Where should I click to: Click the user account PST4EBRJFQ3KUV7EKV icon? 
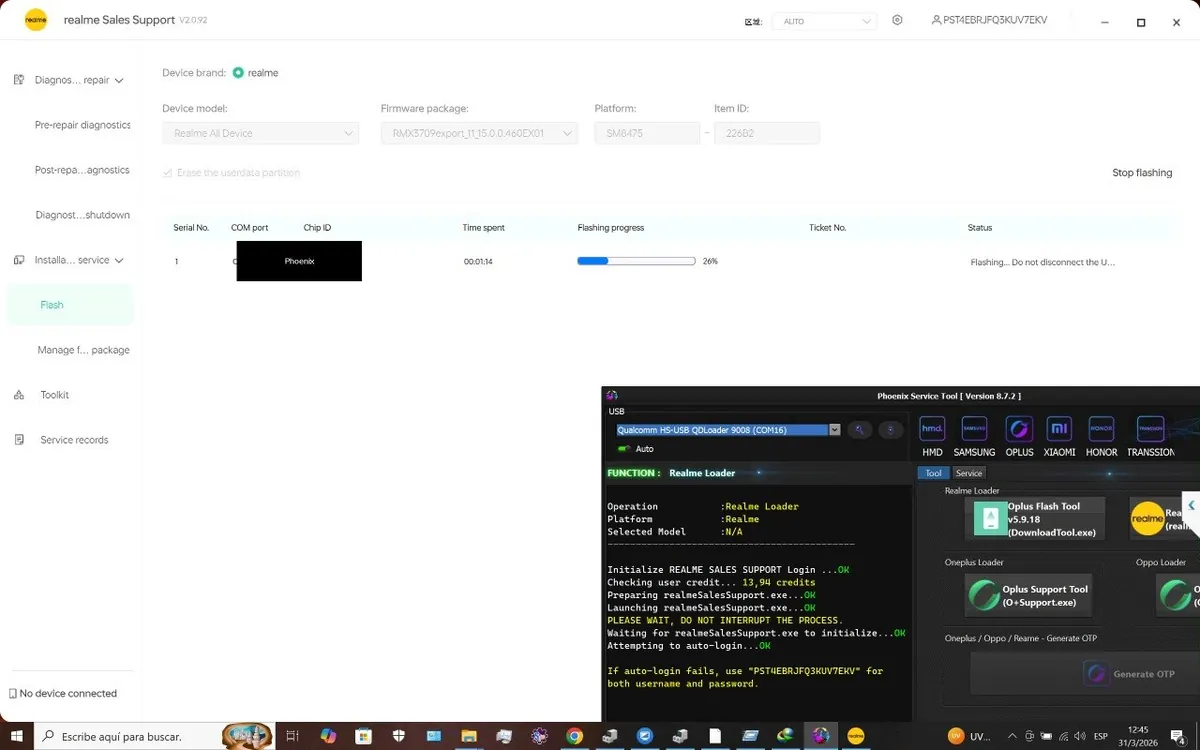[936, 20]
